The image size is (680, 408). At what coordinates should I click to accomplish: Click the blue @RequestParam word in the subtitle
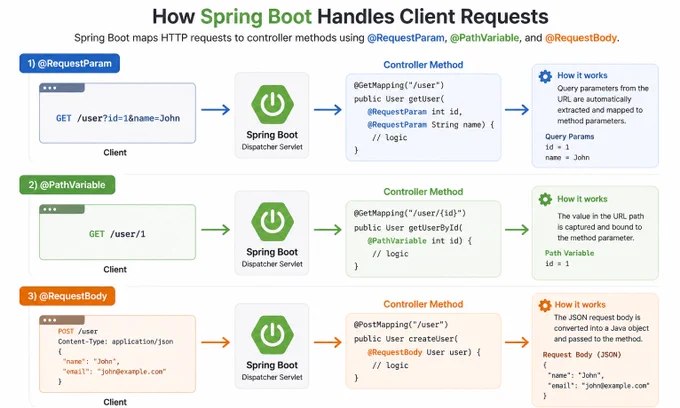click(x=405, y=38)
